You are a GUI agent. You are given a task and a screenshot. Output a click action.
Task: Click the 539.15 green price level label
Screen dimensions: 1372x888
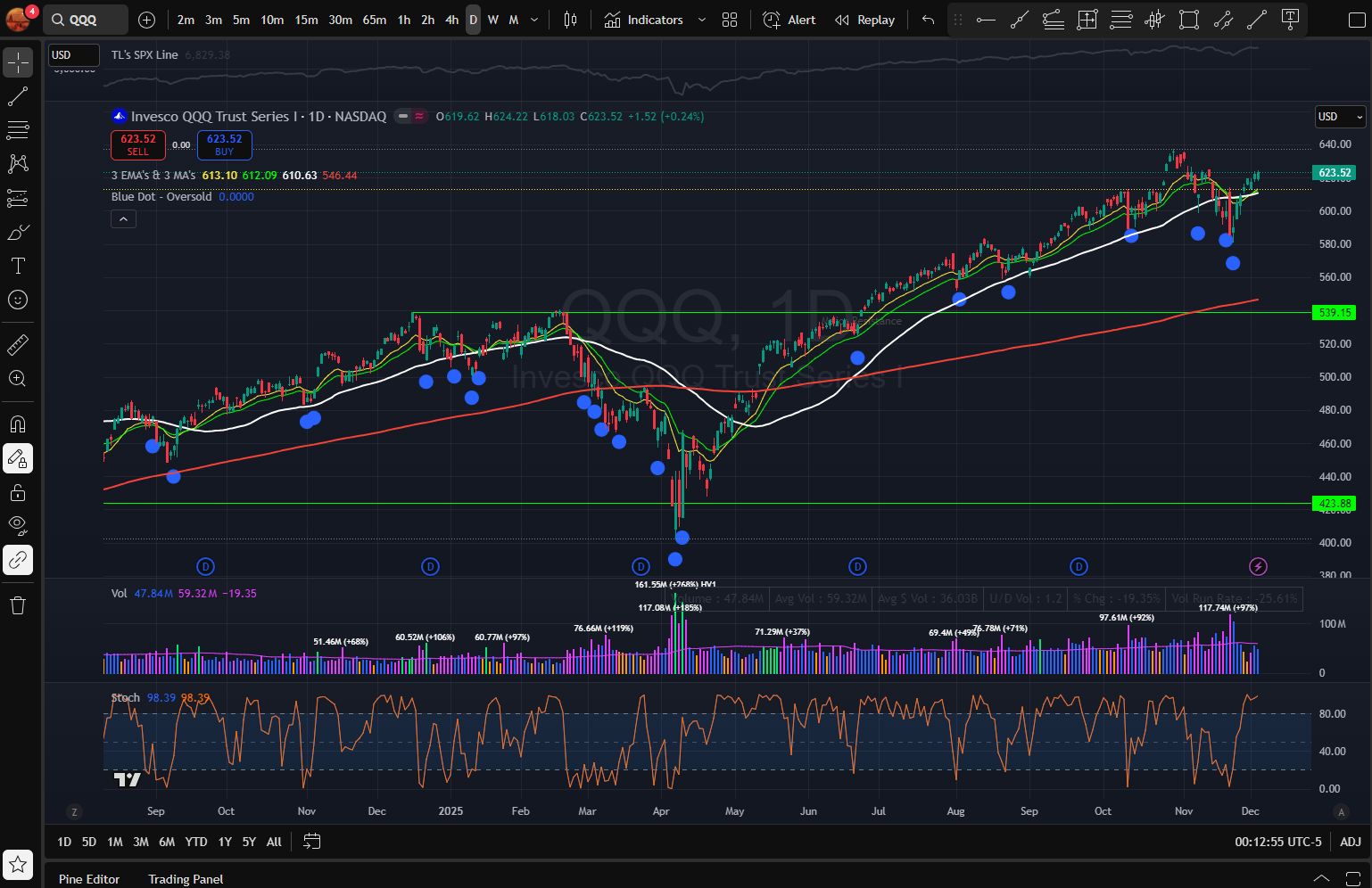tap(1335, 312)
